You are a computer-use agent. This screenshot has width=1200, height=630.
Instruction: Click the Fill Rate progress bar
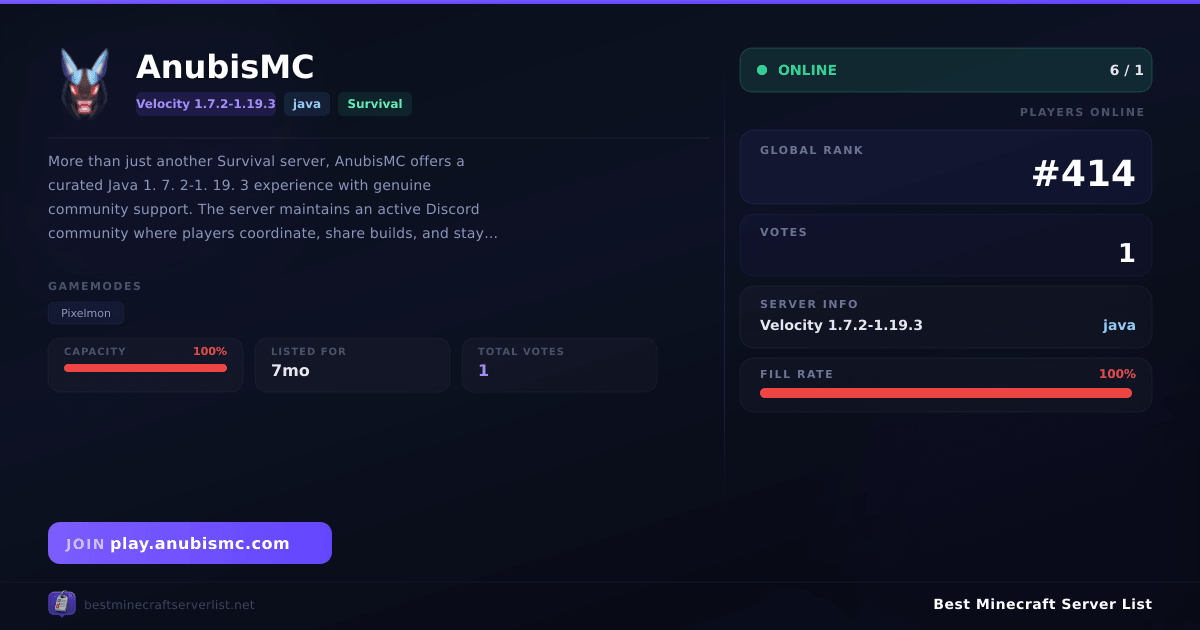pyautogui.click(x=946, y=393)
